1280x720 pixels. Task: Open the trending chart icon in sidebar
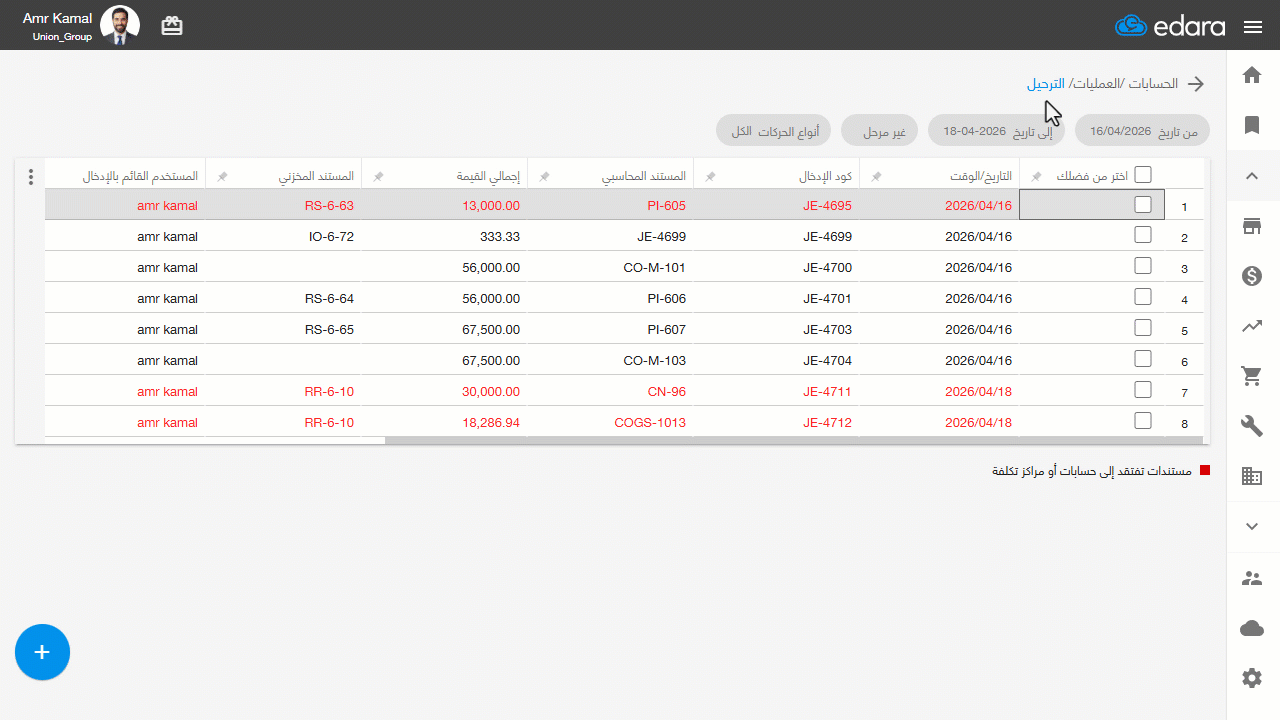[1252, 326]
